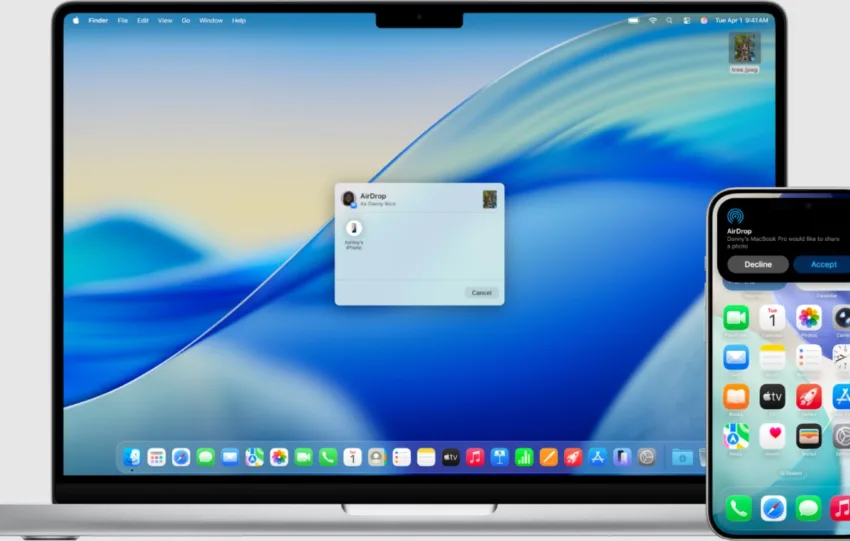The height and width of the screenshot is (541, 850).
Task: Open Contacts in the Mac Dock
Action: [x=377, y=457]
